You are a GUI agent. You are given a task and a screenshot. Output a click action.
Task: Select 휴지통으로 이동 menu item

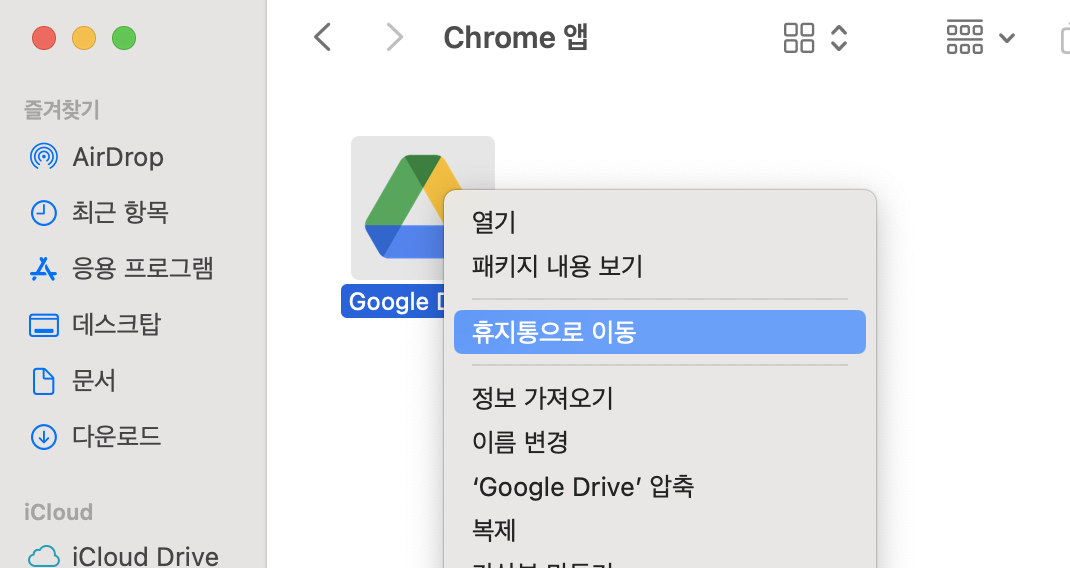[660, 332]
